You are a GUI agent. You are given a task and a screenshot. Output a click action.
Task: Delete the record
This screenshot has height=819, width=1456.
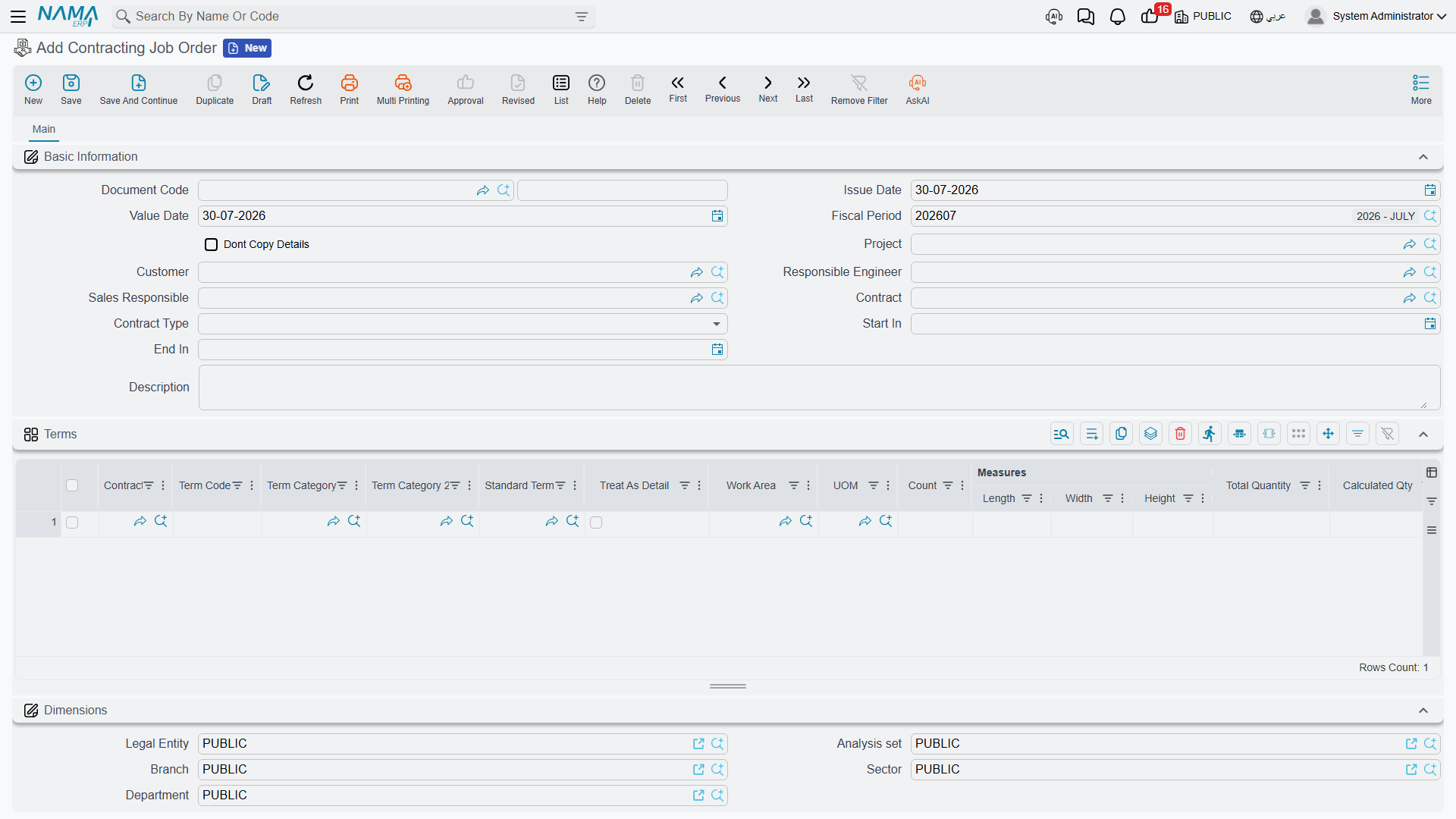638,89
